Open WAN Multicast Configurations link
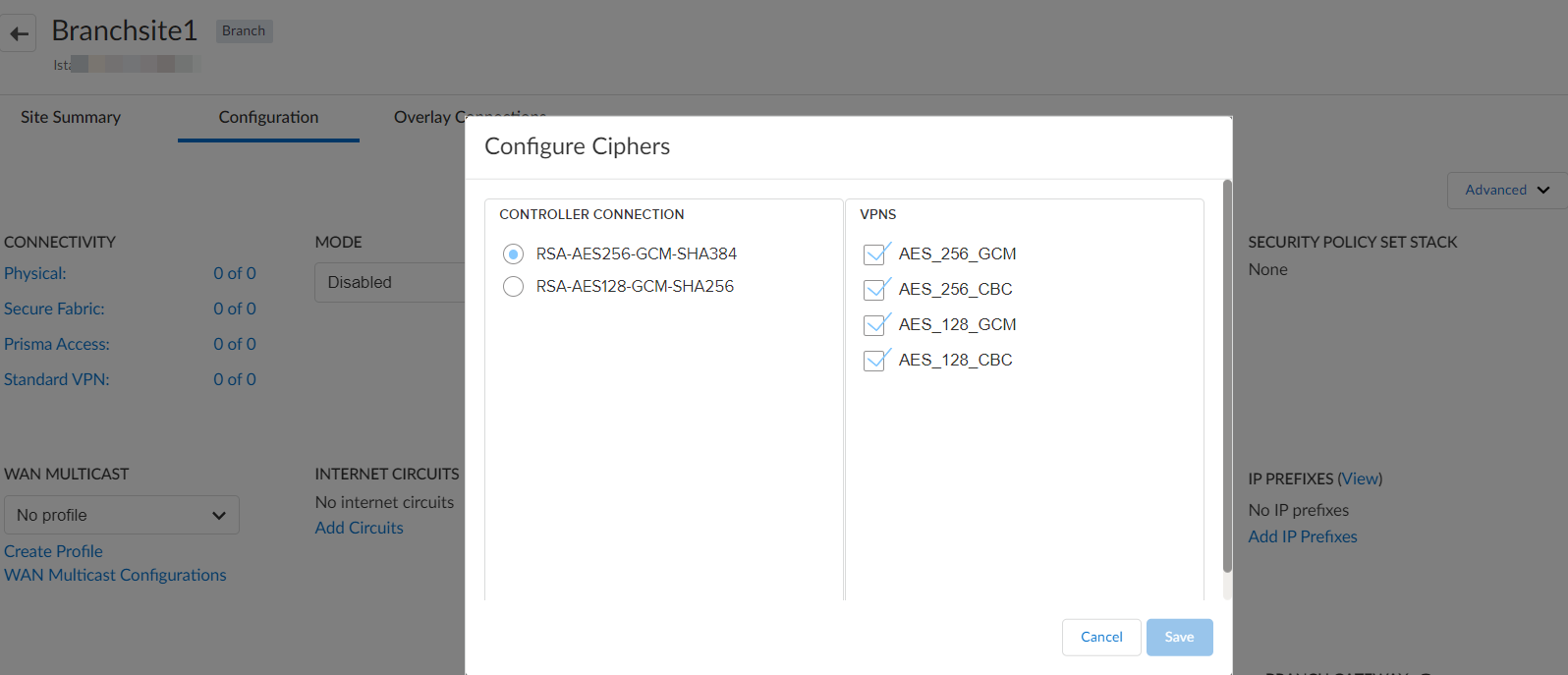 coord(115,575)
